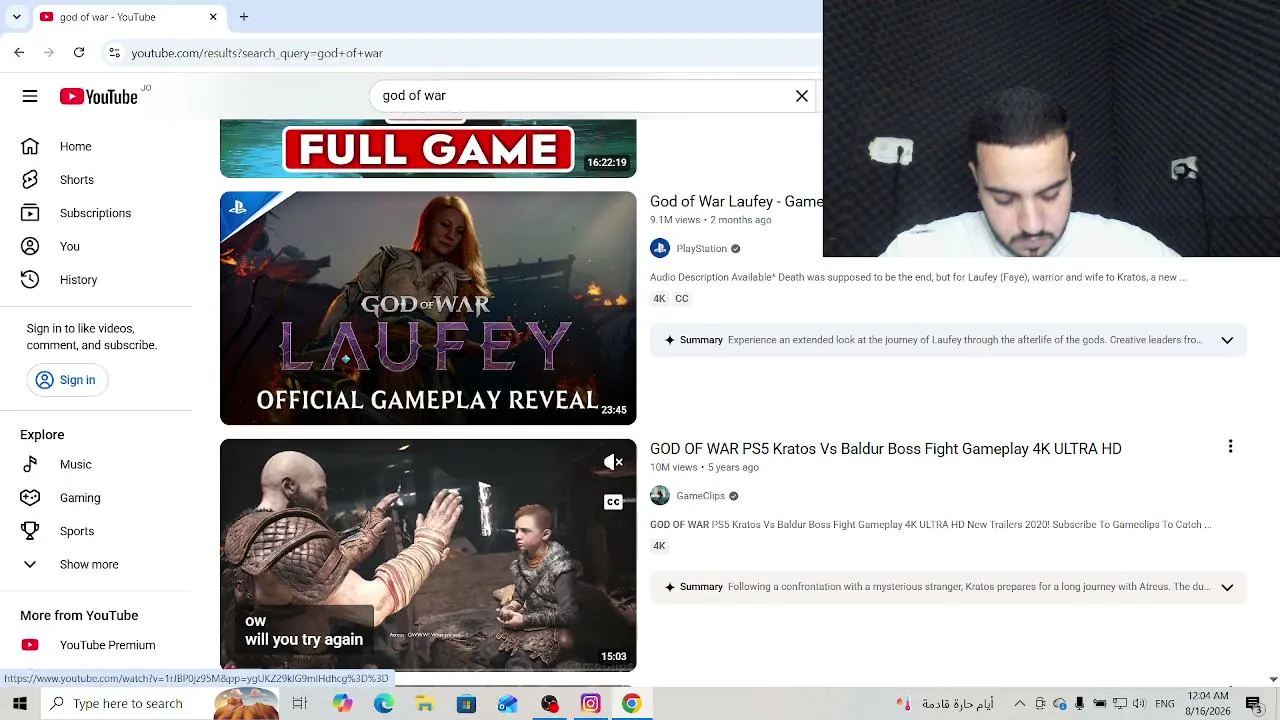Go back in the browser
Image resolution: width=1280 pixels, height=720 pixels.
pos(19,53)
